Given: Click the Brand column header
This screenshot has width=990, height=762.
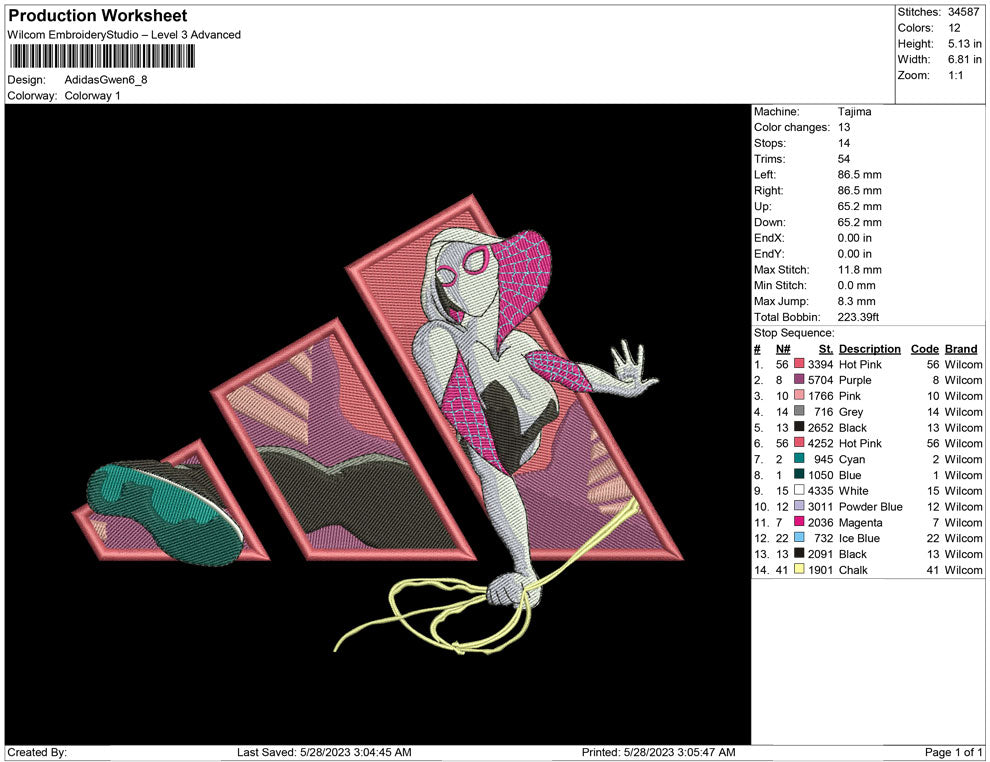Looking at the screenshot, I should coord(961,349).
